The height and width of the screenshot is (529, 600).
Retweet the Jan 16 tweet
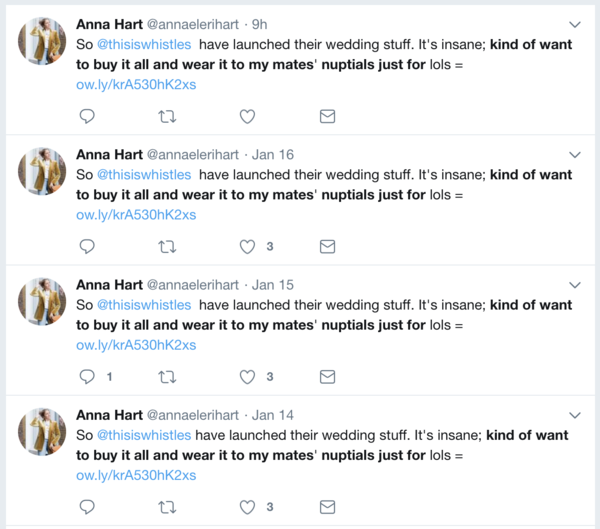167,246
